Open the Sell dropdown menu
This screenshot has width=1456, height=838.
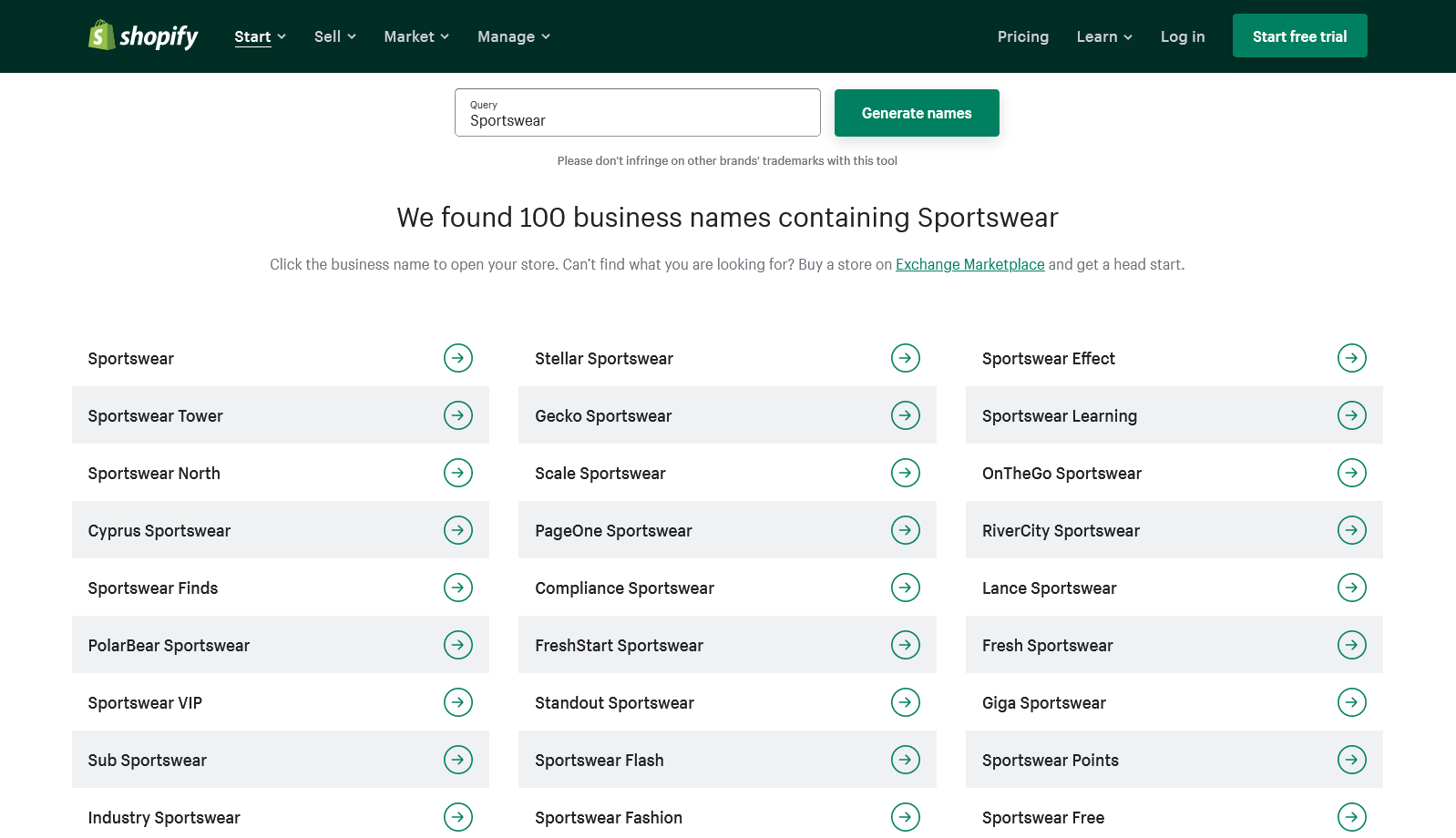[334, 36]
